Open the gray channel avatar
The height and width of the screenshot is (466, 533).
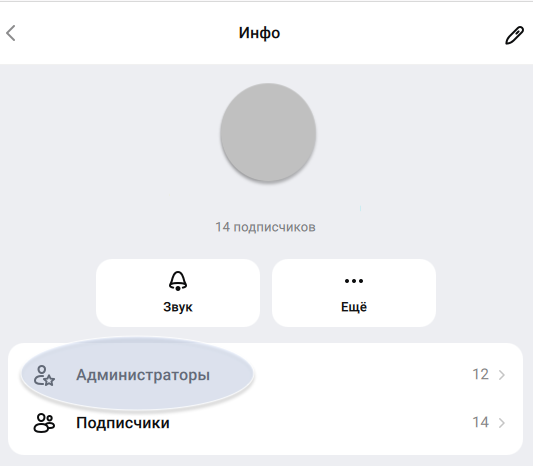[x=268, y=133]
